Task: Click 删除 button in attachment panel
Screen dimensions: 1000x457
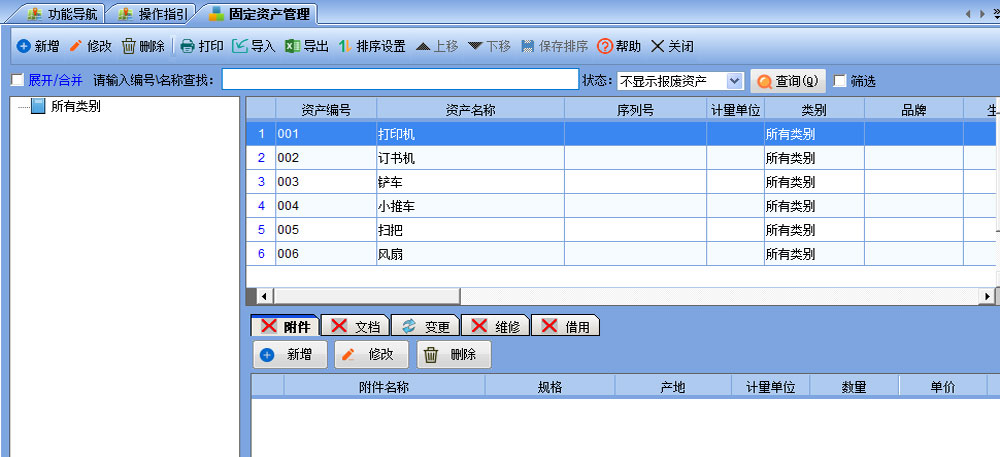Action: 453,354
